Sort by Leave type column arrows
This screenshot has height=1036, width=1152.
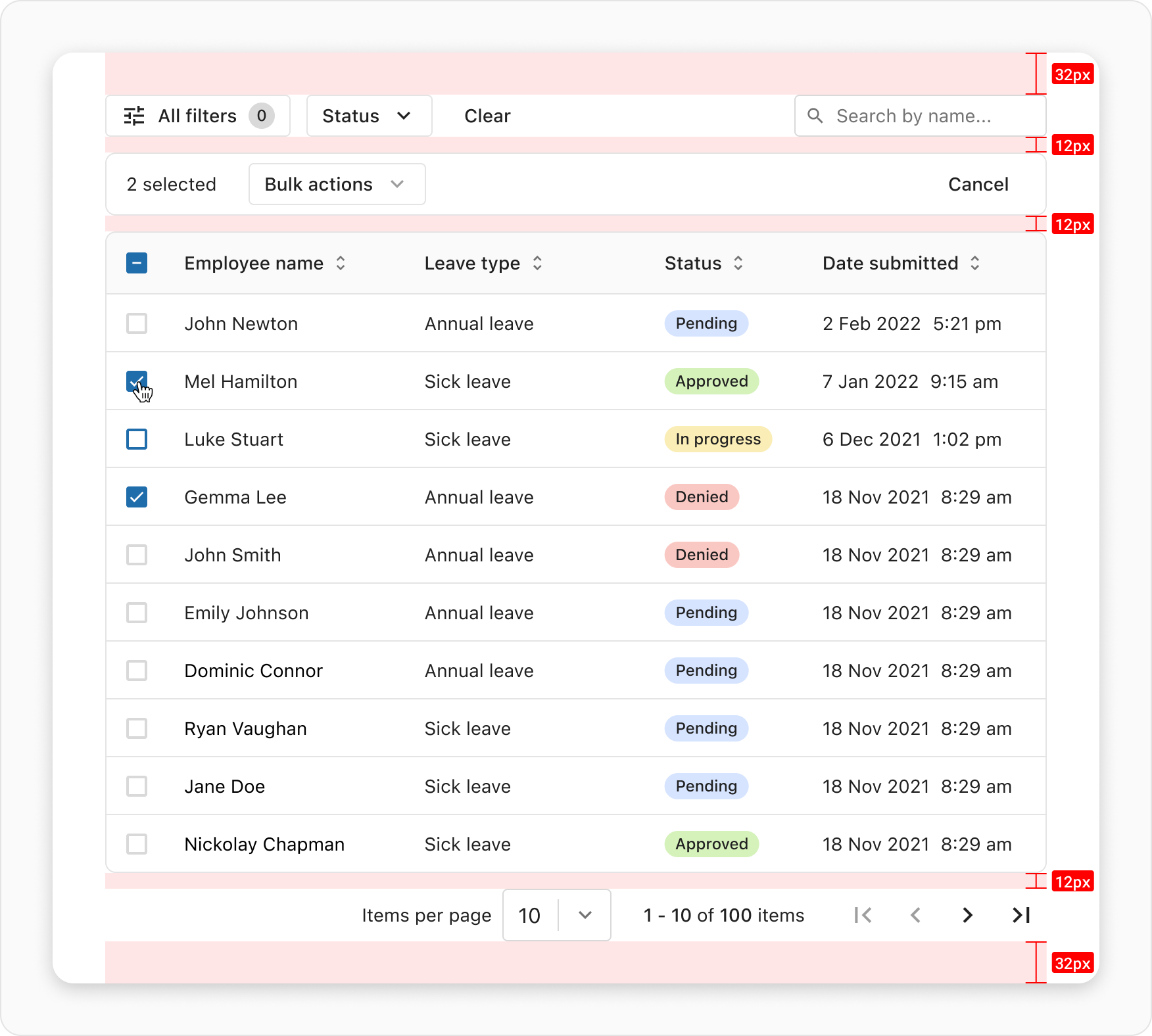[x=537, y=263]
